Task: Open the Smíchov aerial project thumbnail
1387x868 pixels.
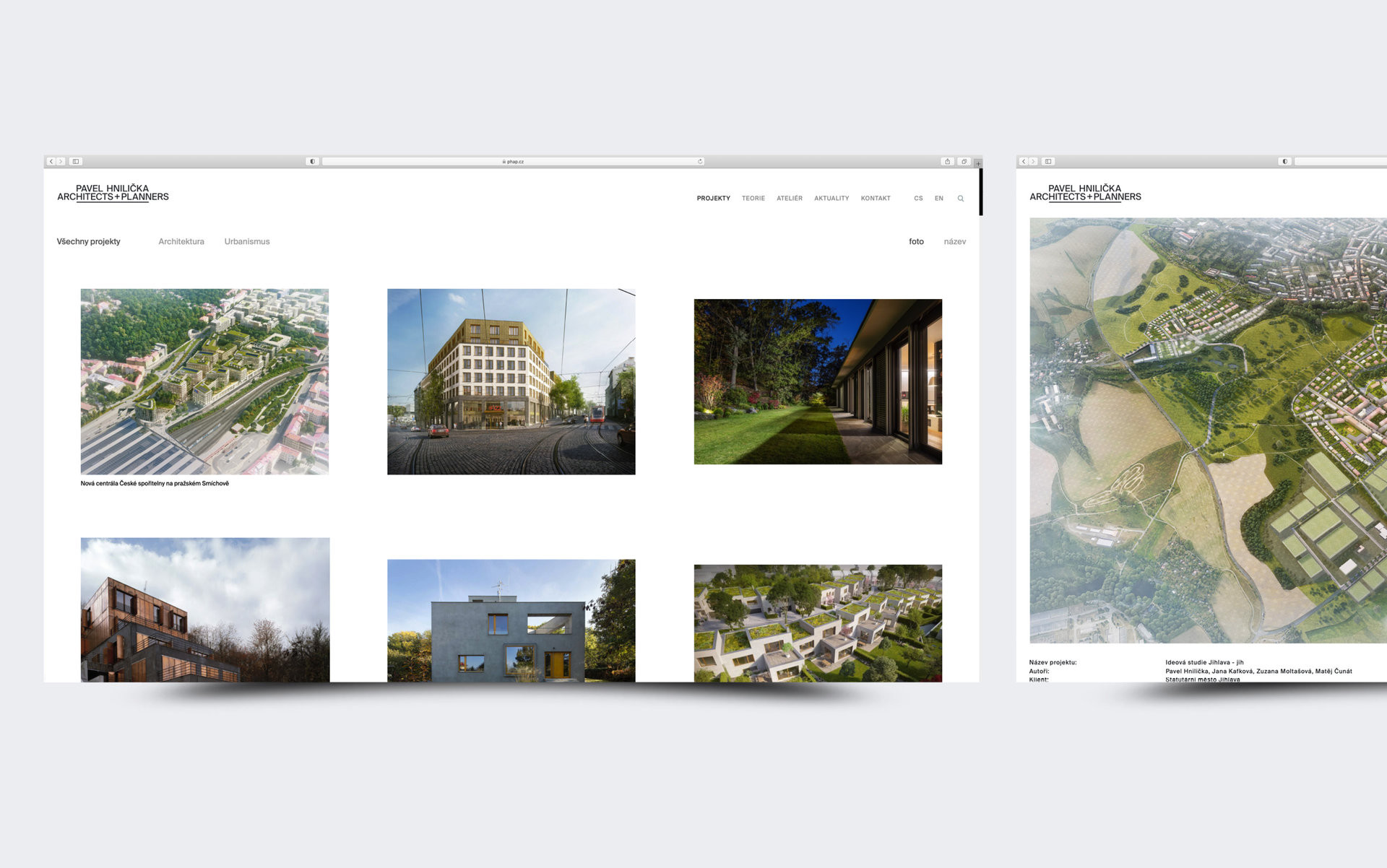Action: 204,381
